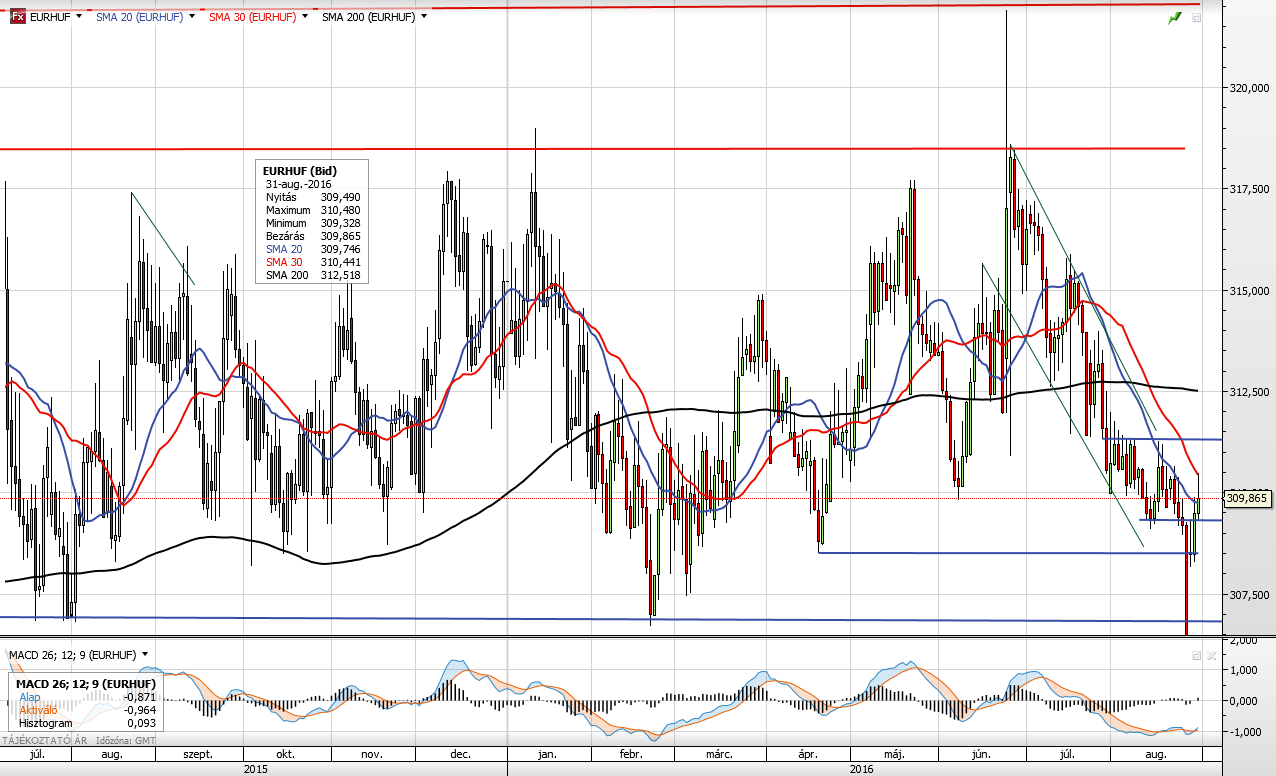1276x776 pixels.
Task: Click the MACD axis label 1,000
Action: (x=1246, y=670)
